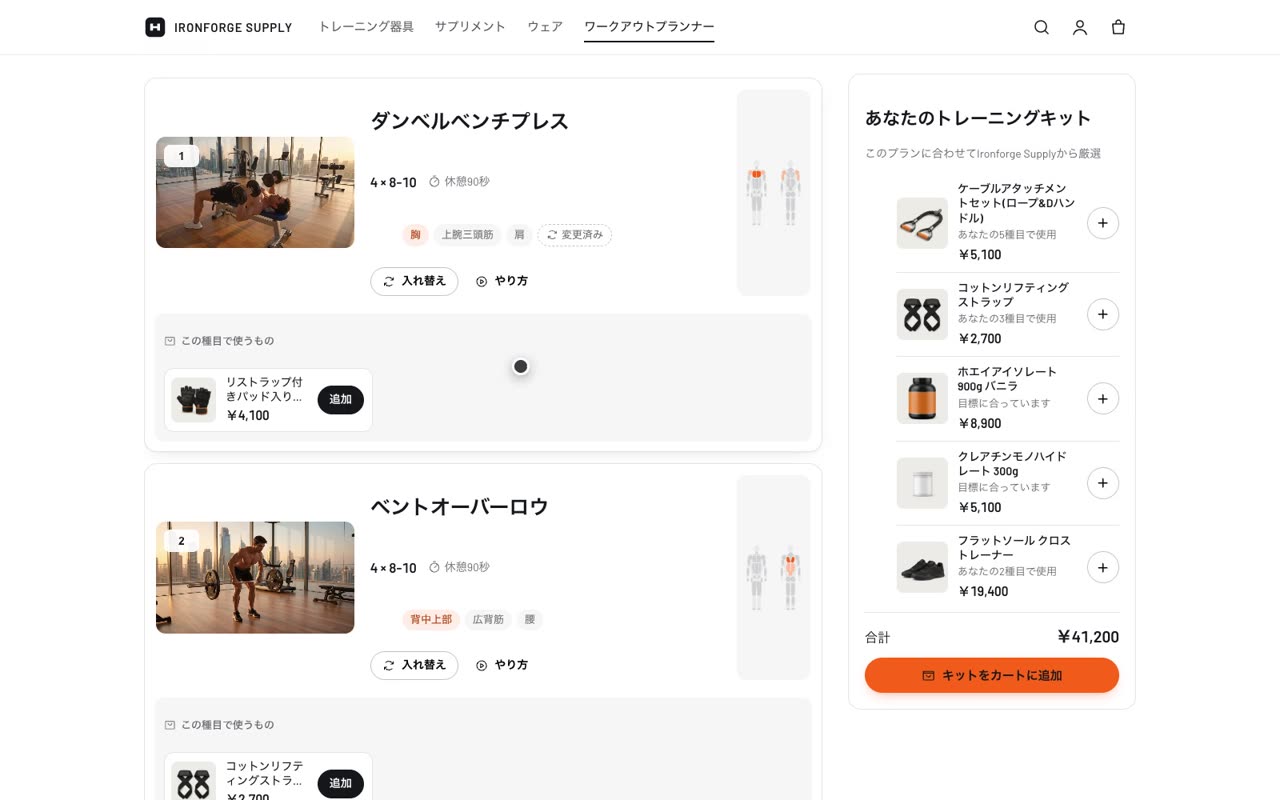Click the ダンベルベンチプレス muscle diagram

click(x=773, y=192)
